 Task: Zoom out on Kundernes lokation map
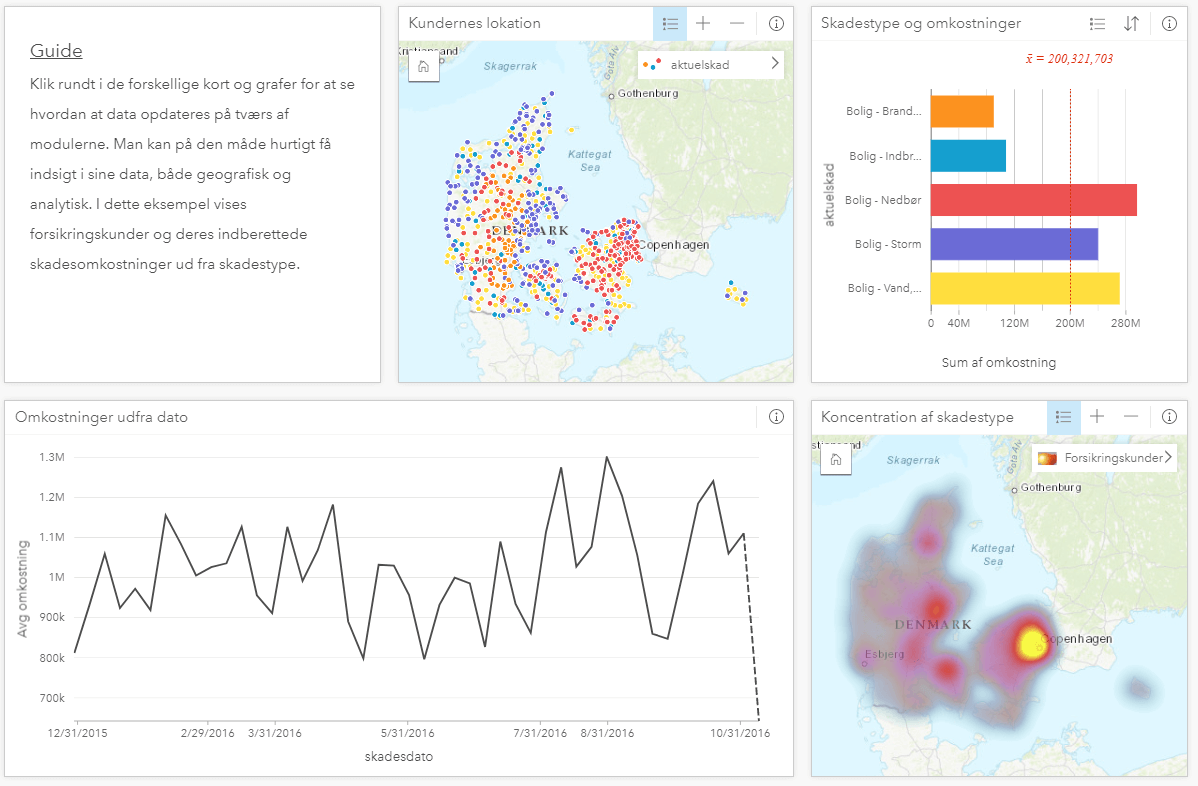click(737, 24)
